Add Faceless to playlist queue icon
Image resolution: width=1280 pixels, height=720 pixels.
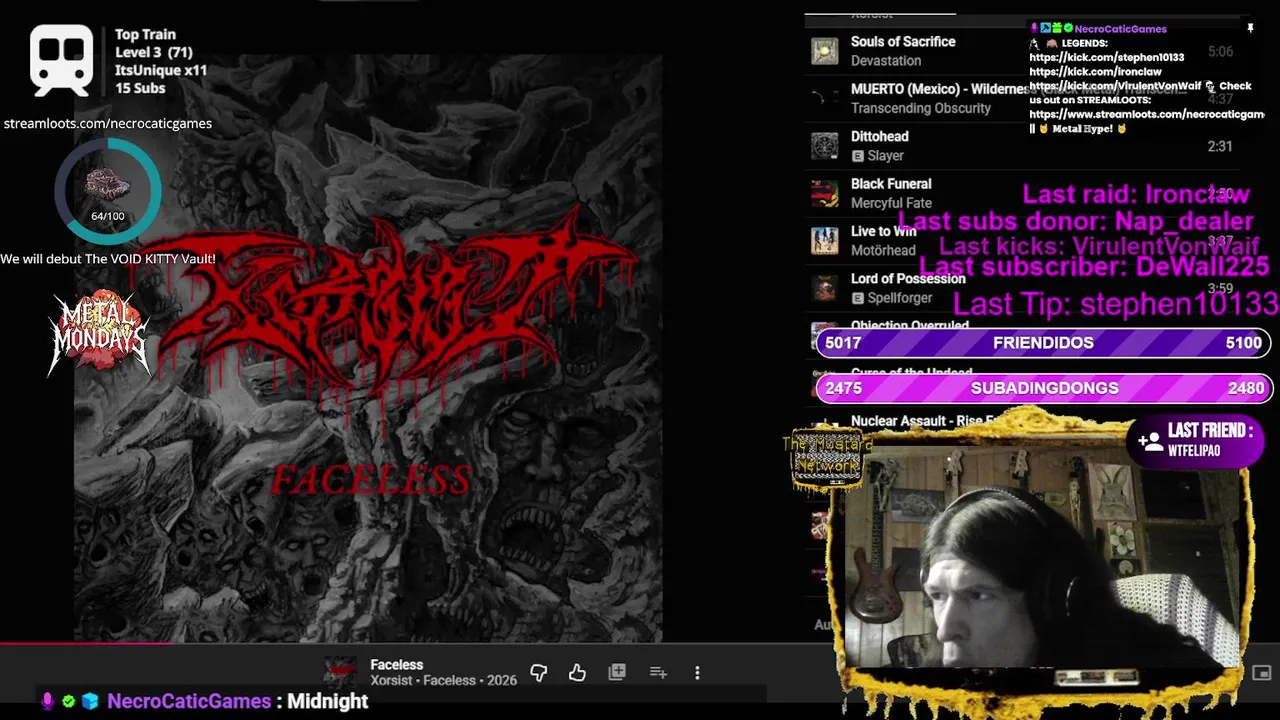658,673
